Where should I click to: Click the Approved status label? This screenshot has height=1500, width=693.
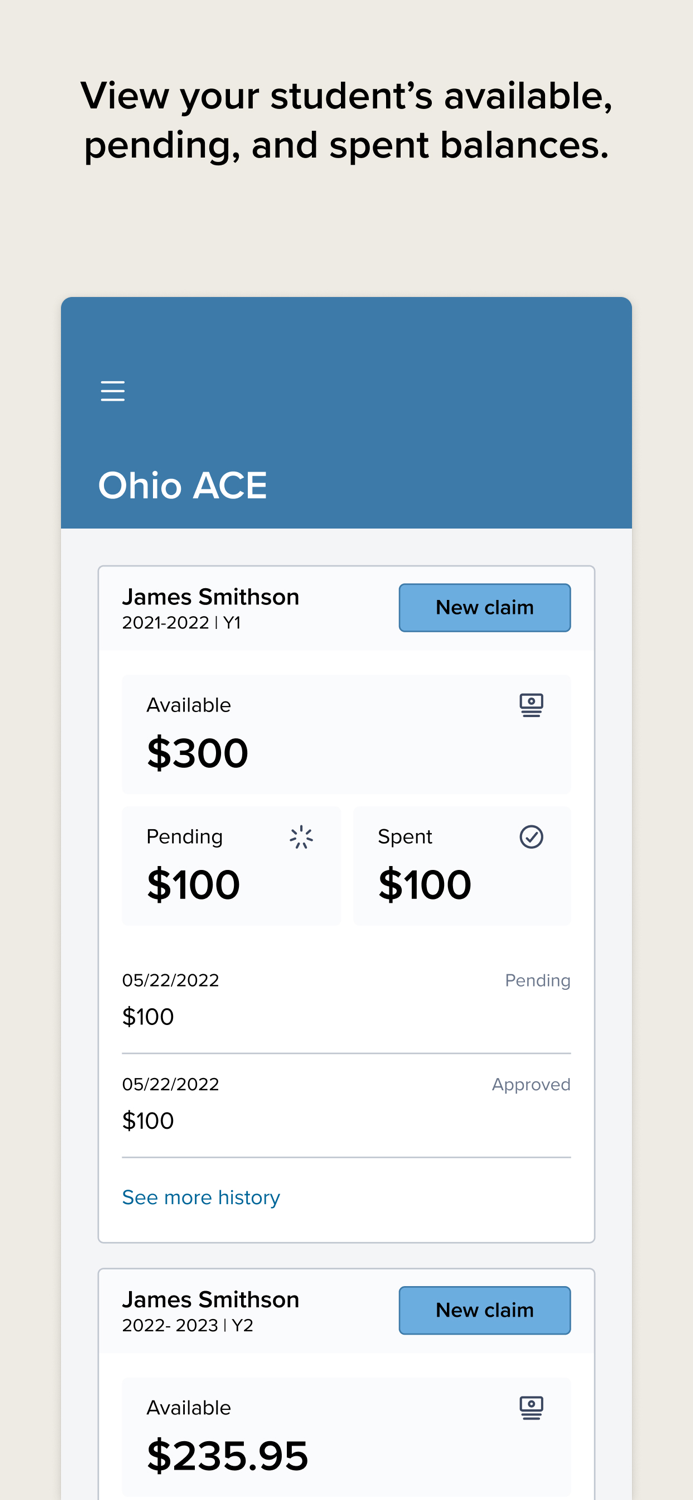tap(531, 1084)
